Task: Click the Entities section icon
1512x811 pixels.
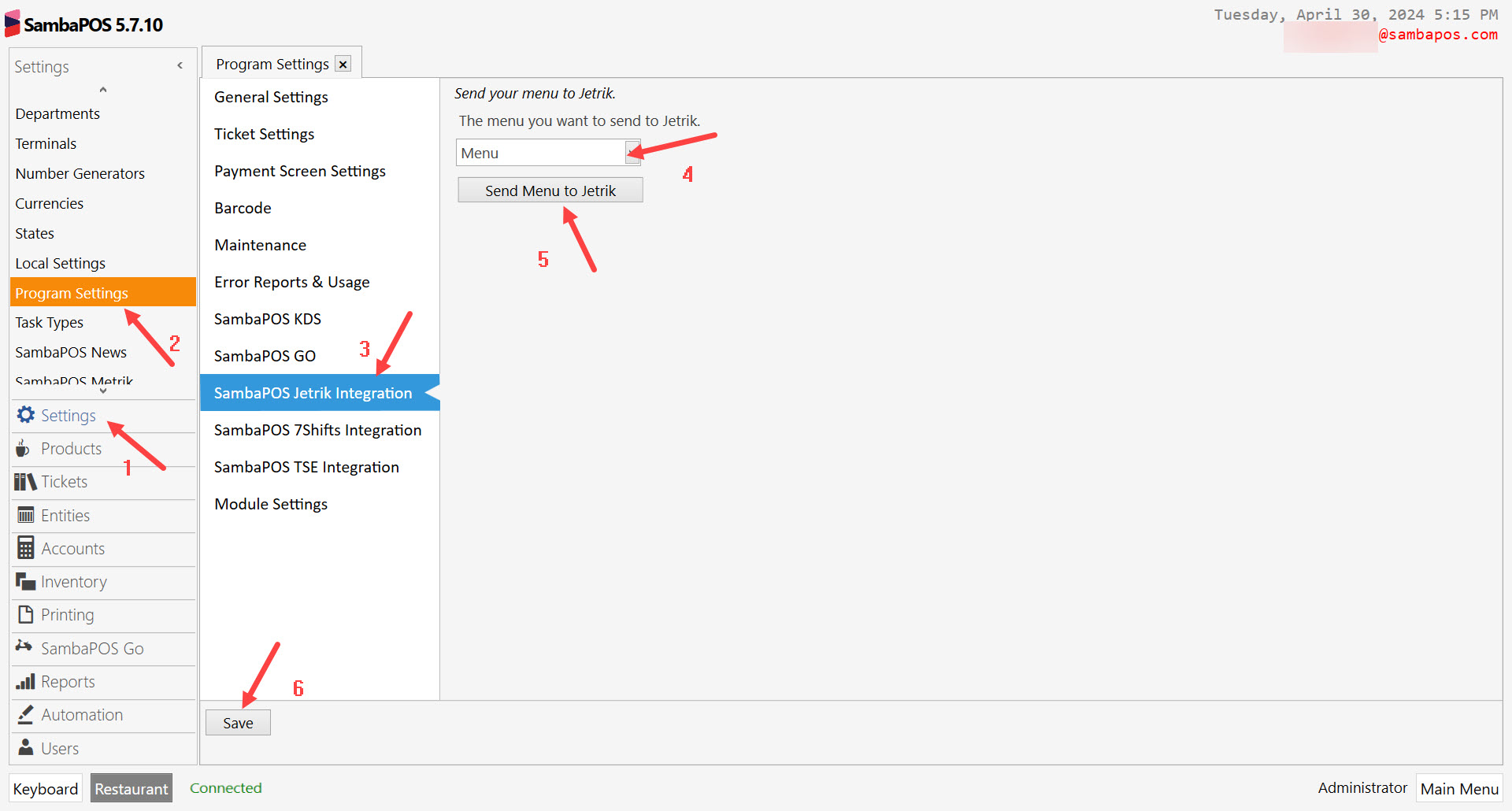Action: coord(24,515)
